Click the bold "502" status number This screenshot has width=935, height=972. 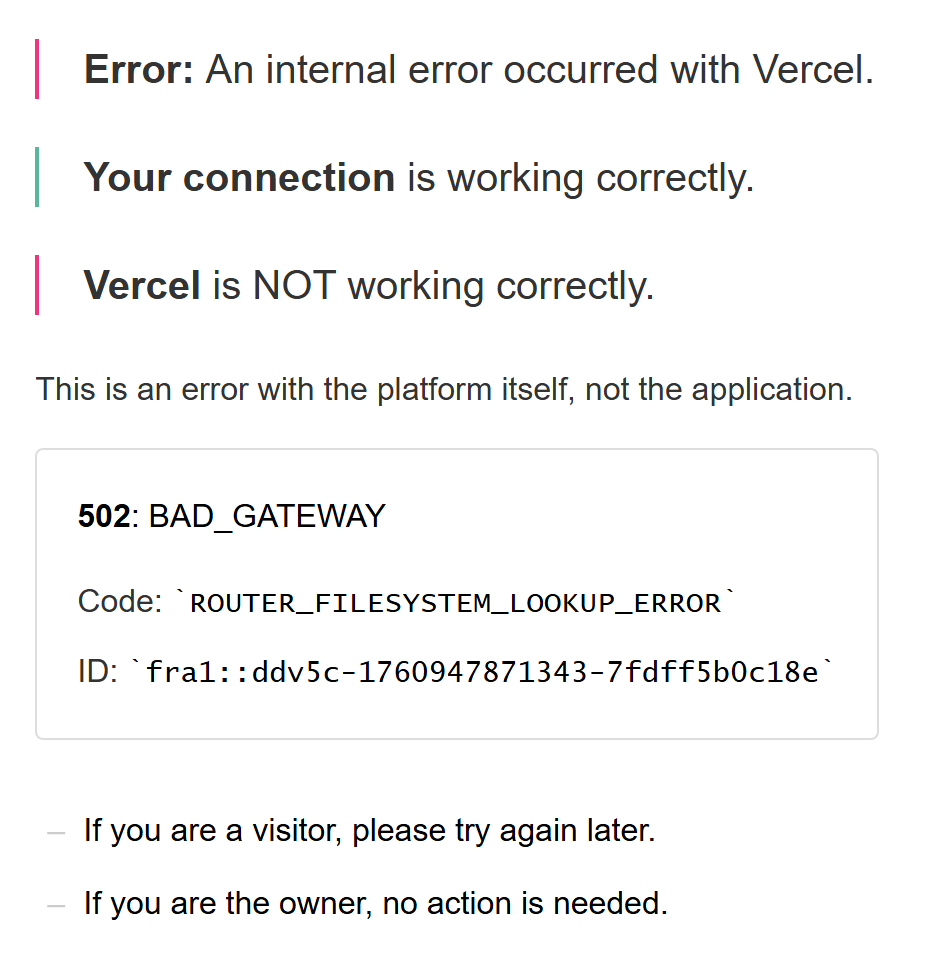(104, 517)
